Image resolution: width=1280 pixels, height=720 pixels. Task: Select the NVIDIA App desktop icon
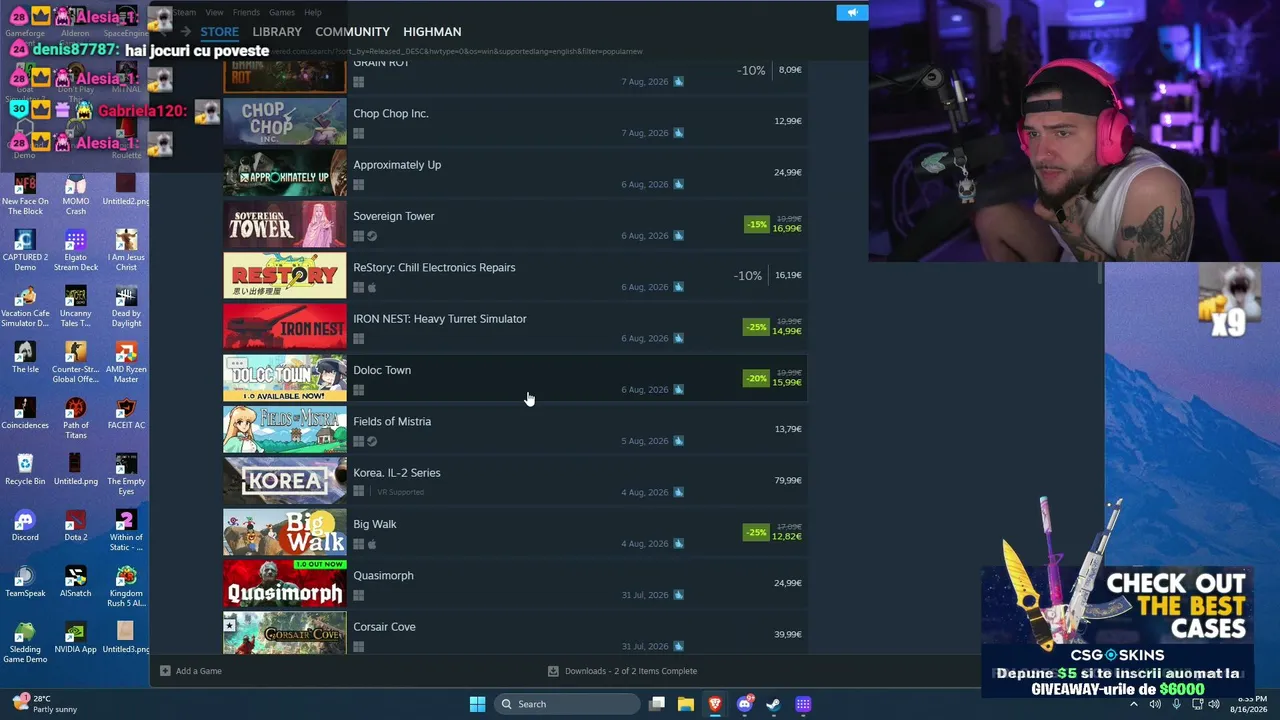tap(76, 637)
